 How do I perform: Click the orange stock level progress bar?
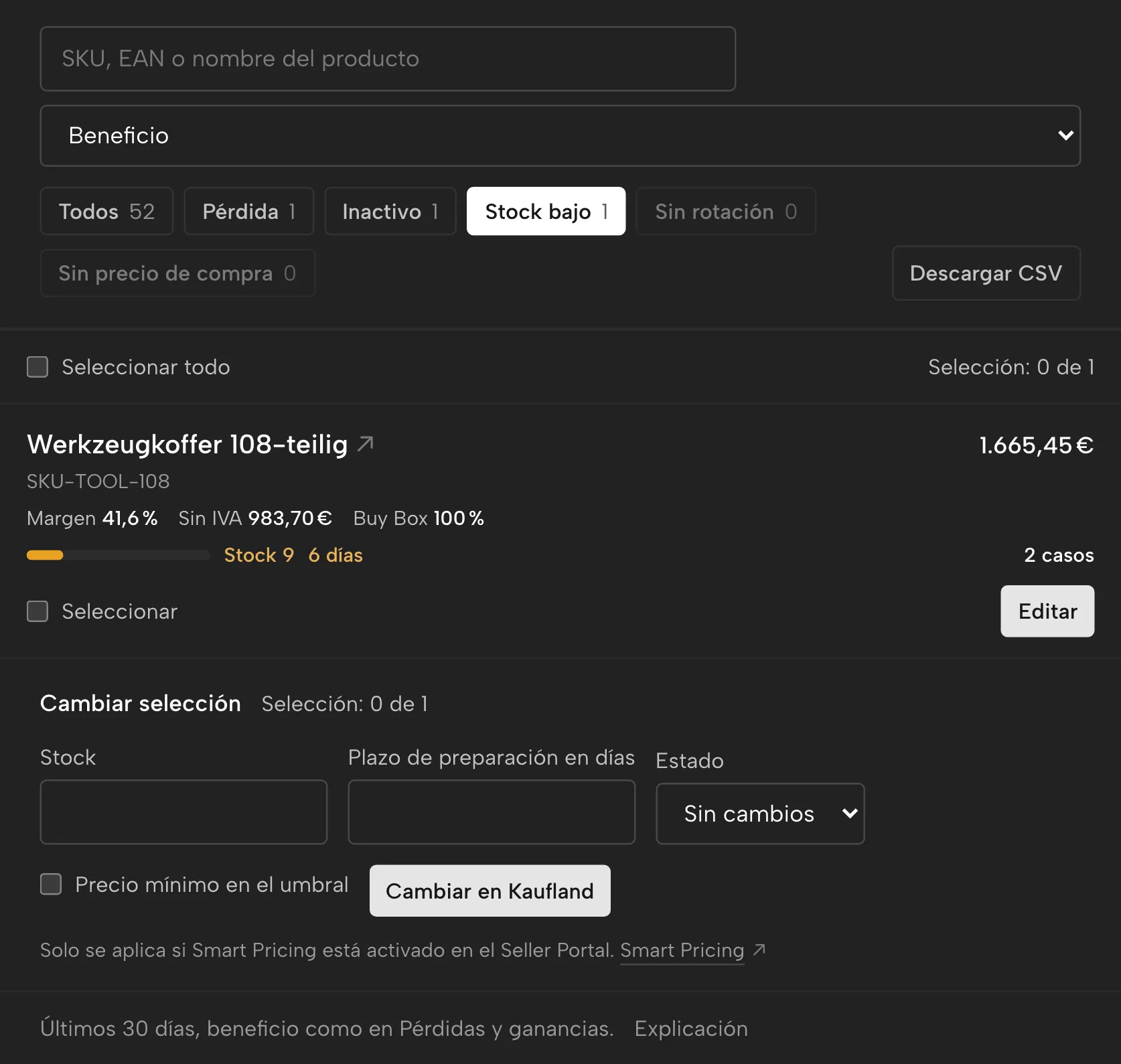(x=118, y=555)
